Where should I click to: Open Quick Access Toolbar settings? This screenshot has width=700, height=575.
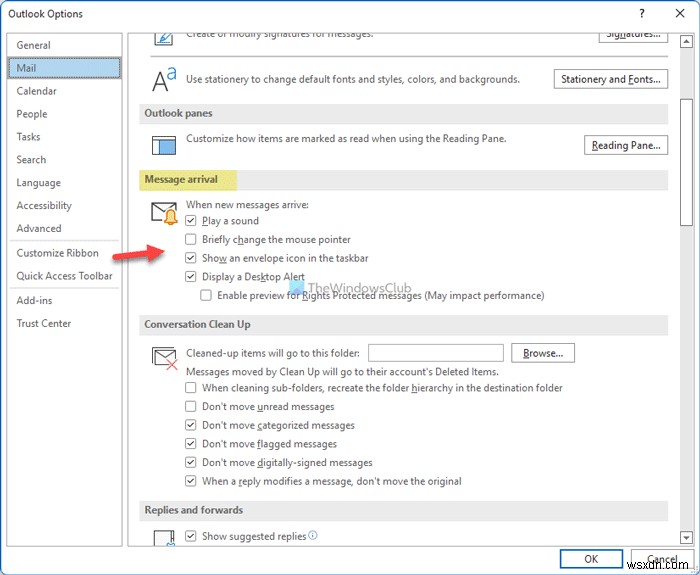coord(64,276)
